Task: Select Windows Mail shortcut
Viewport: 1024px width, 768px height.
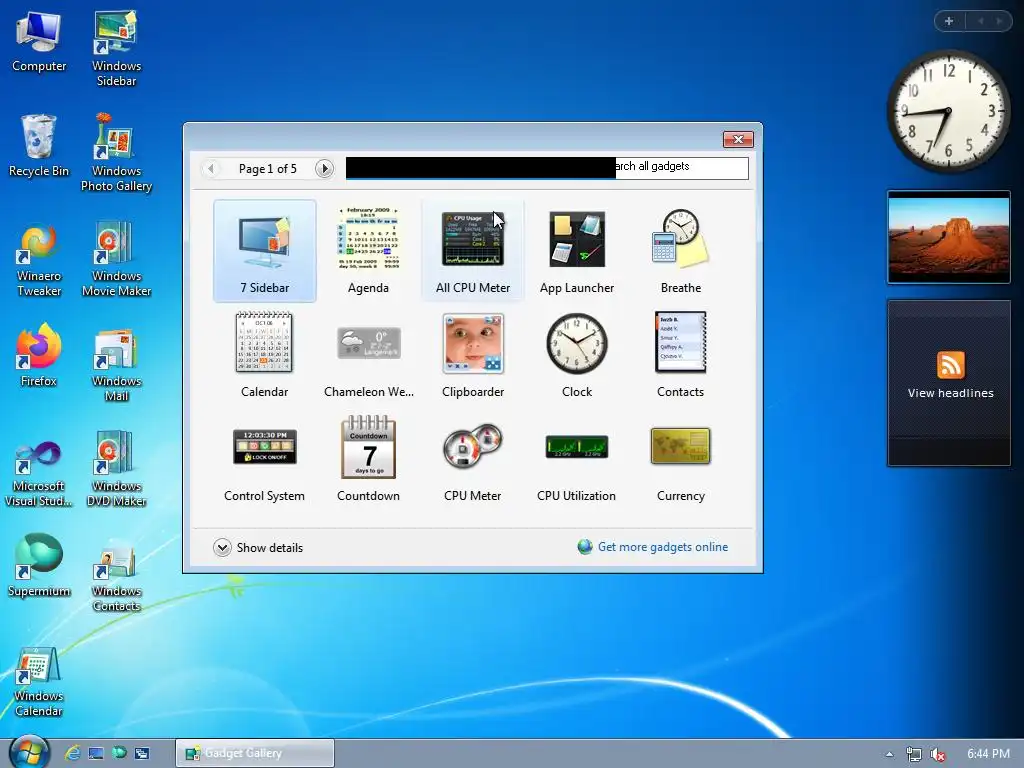Action: coord(116,364)
